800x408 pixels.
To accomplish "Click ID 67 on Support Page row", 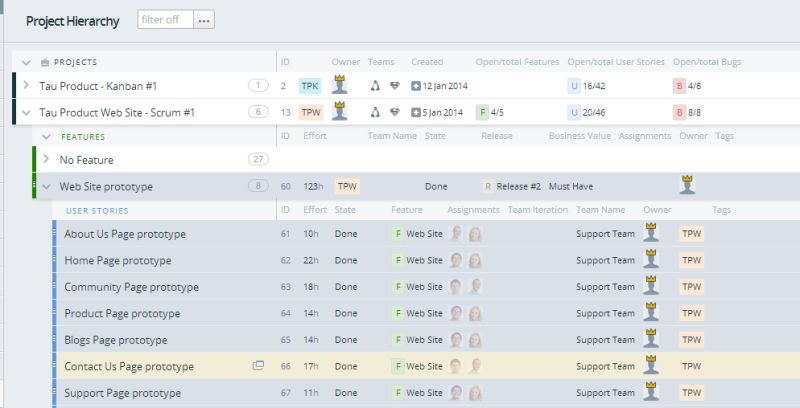I will click(x=286, y=393).
